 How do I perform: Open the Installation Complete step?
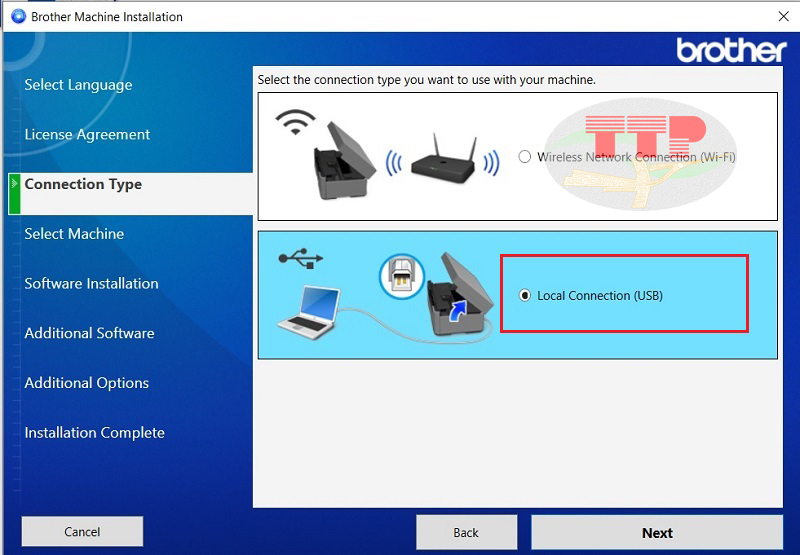coord(94,433)
